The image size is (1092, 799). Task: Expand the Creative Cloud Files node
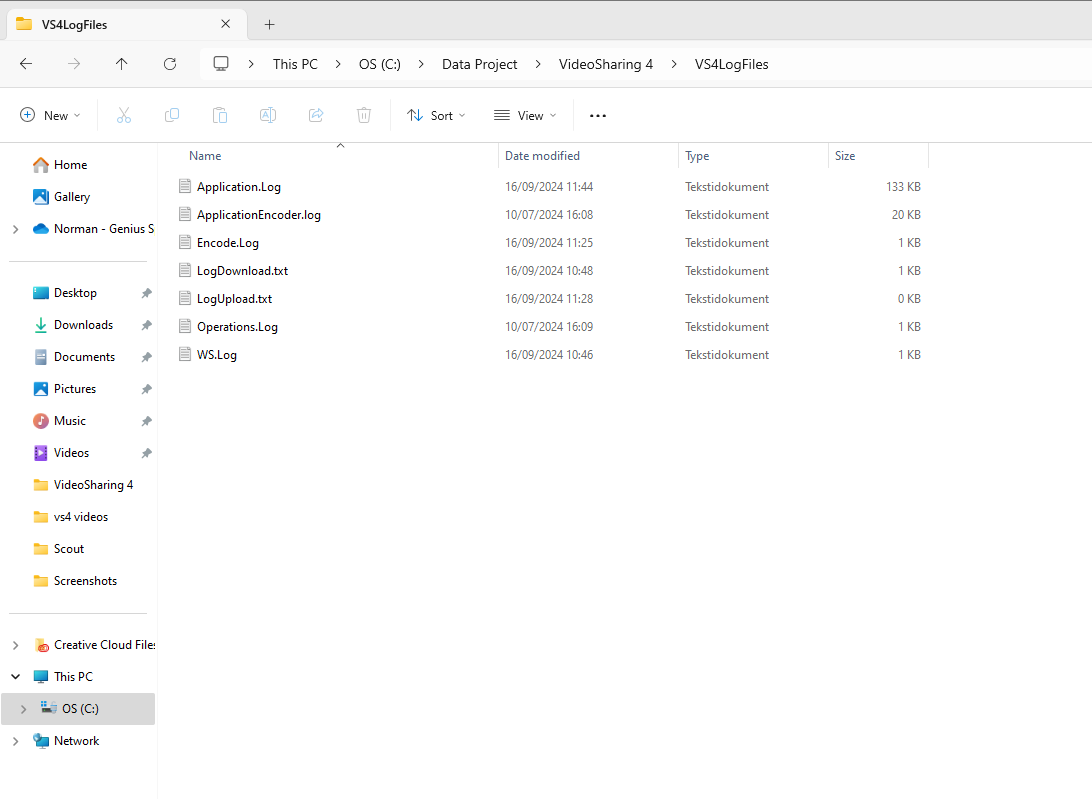15,645
